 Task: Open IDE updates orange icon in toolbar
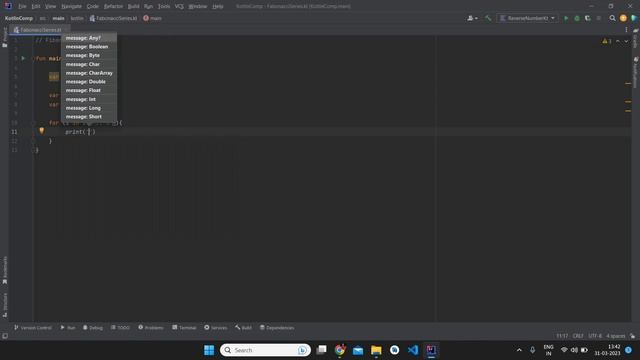click(623, 18)
